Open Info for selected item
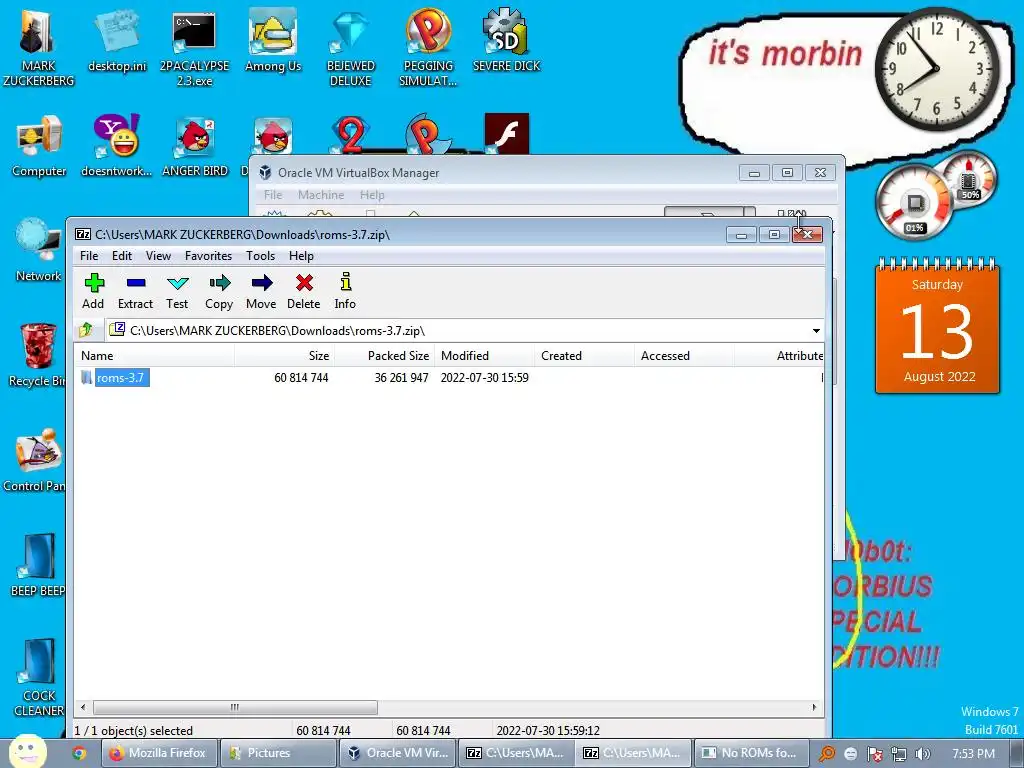 click(x=345, y=291)
